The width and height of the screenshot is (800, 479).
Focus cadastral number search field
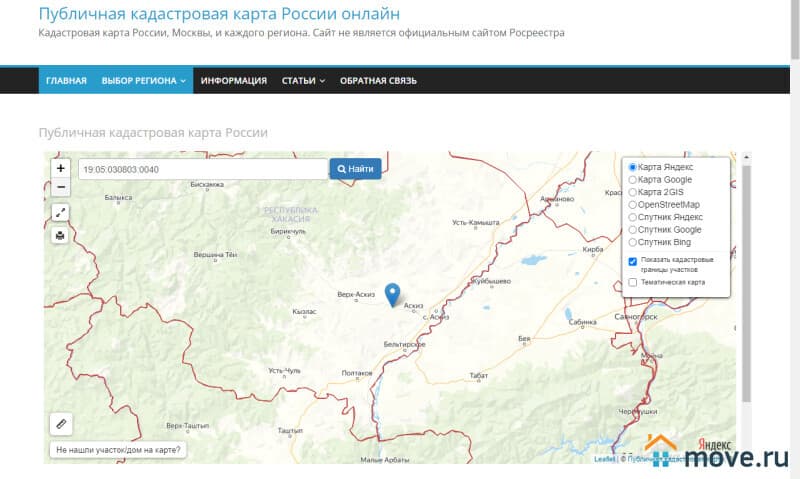[203, 169]
